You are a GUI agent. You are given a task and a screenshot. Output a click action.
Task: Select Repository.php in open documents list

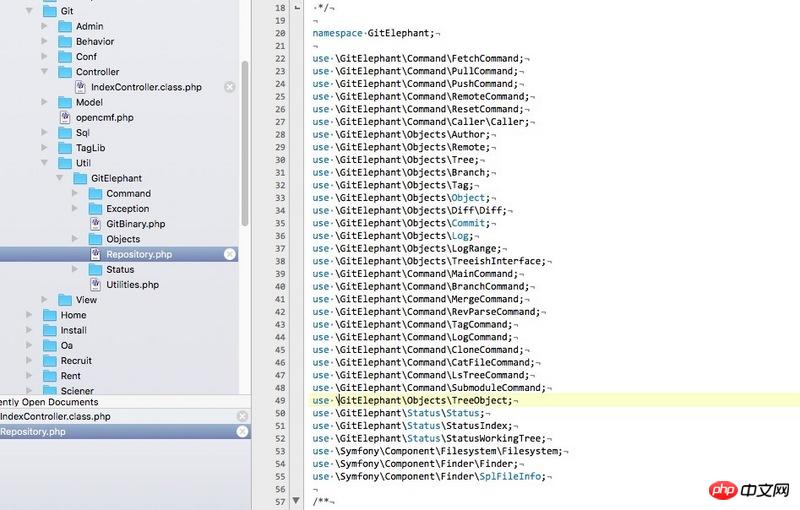click(x=33, y=431)
